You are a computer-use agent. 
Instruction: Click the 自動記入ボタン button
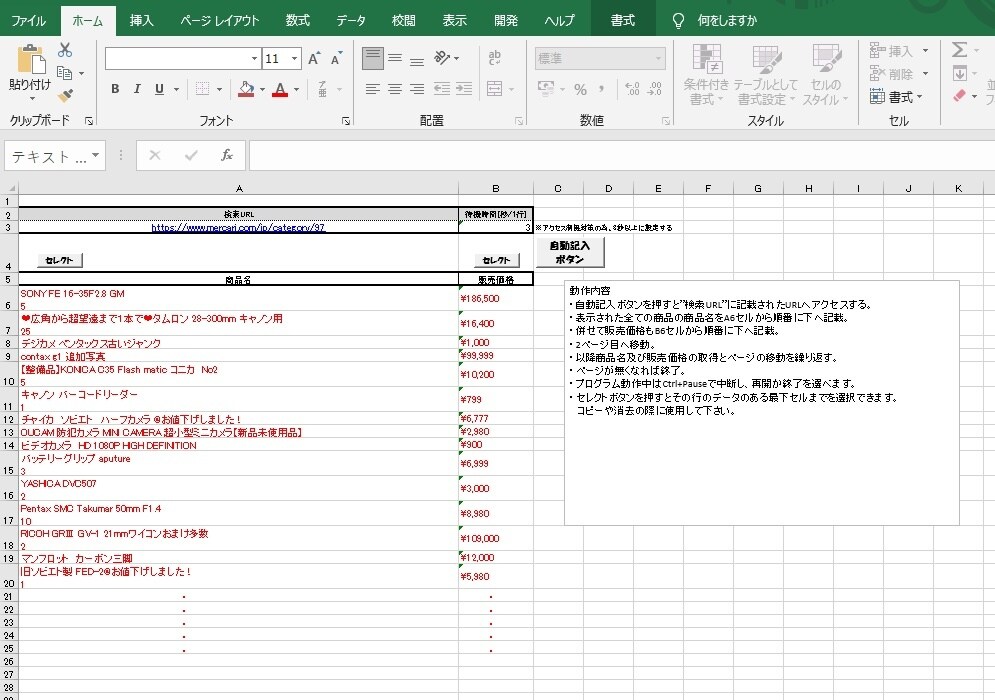pos(570,252)
